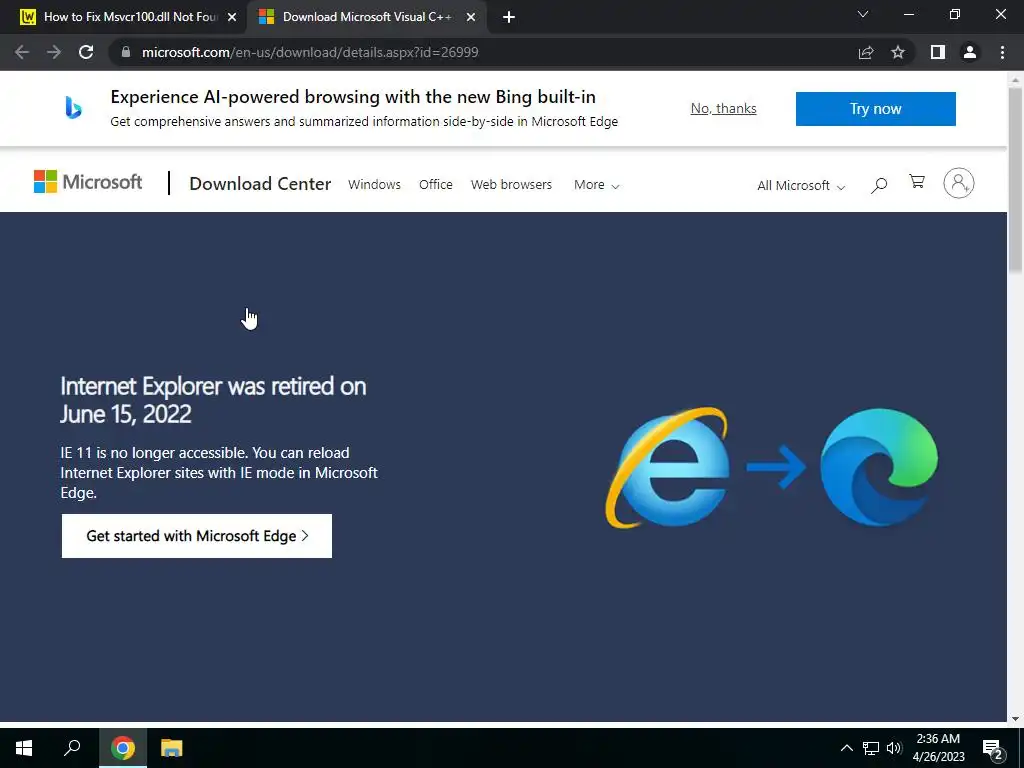The image size is (1024, 768).
Task: Close the Download Microsoft Visual C++ tab
Action: coord(471,17)
